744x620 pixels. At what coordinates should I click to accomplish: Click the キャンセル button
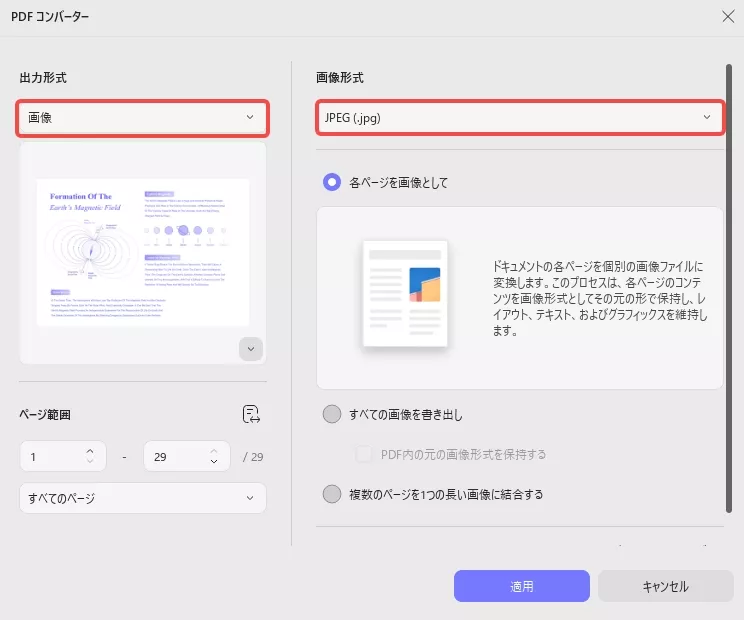665,586
